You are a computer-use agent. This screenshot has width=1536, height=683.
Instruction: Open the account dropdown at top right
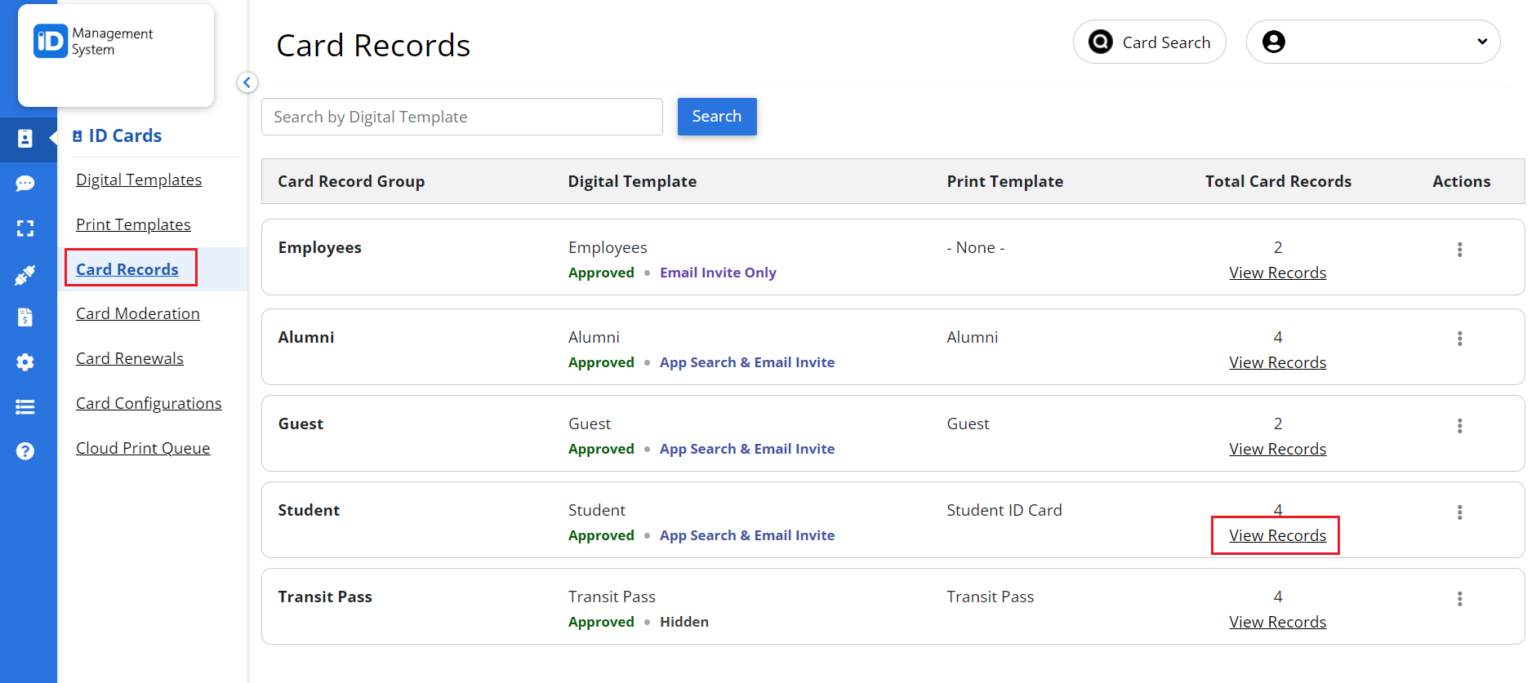click(1483, 41)
